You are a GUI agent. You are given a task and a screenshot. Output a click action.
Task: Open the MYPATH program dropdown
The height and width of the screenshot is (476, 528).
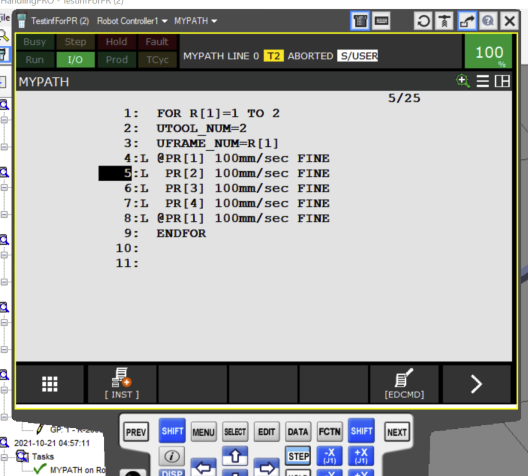(x=195, y=21)
